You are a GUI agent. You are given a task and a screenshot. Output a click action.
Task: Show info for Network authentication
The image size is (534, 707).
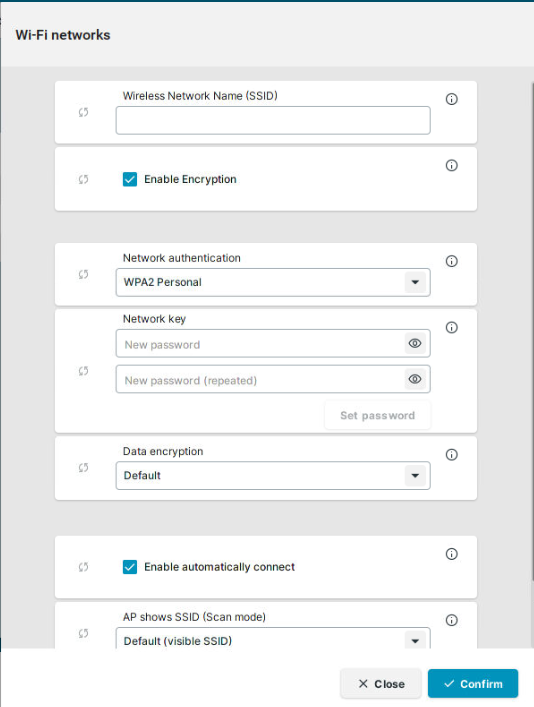coord(451,261)
